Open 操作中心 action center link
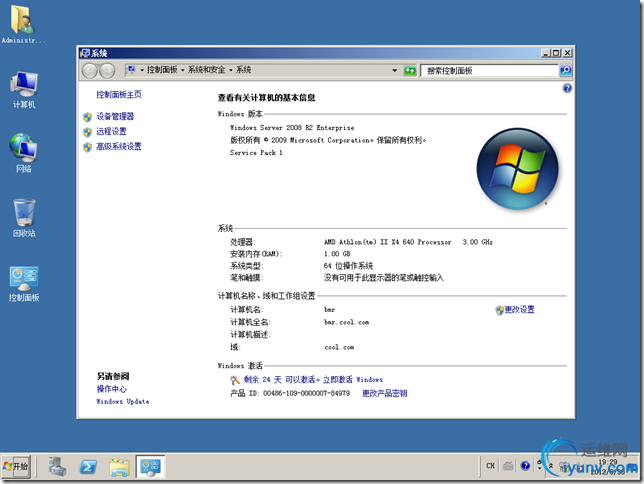 (111, 389)
